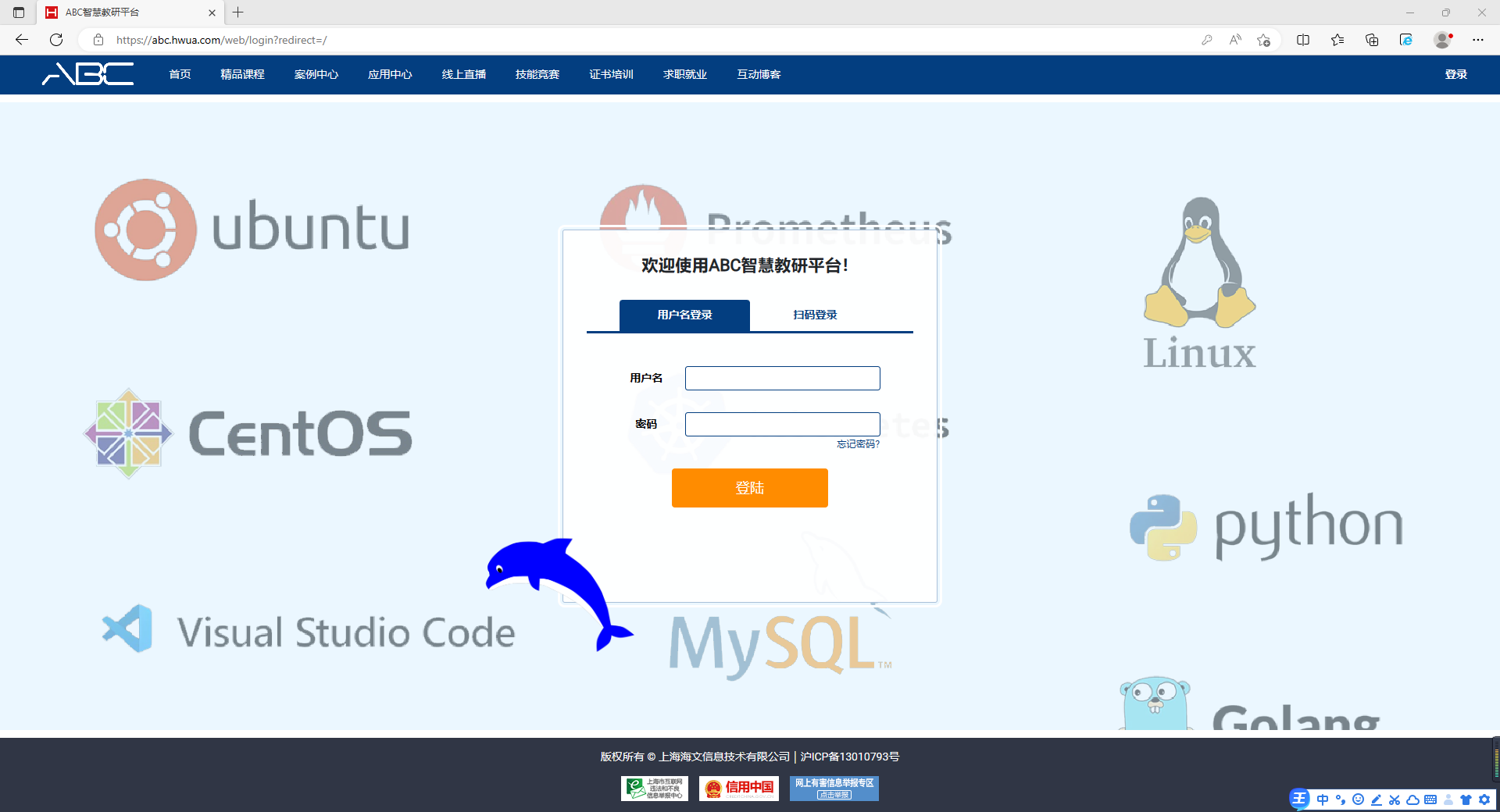
Task: Click the input method logo icon
Action: pyautogui.click(x=1299, y=799)
